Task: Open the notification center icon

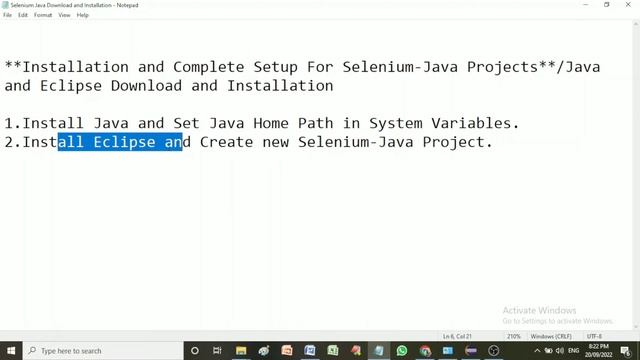Action: [x=625, y=351]
